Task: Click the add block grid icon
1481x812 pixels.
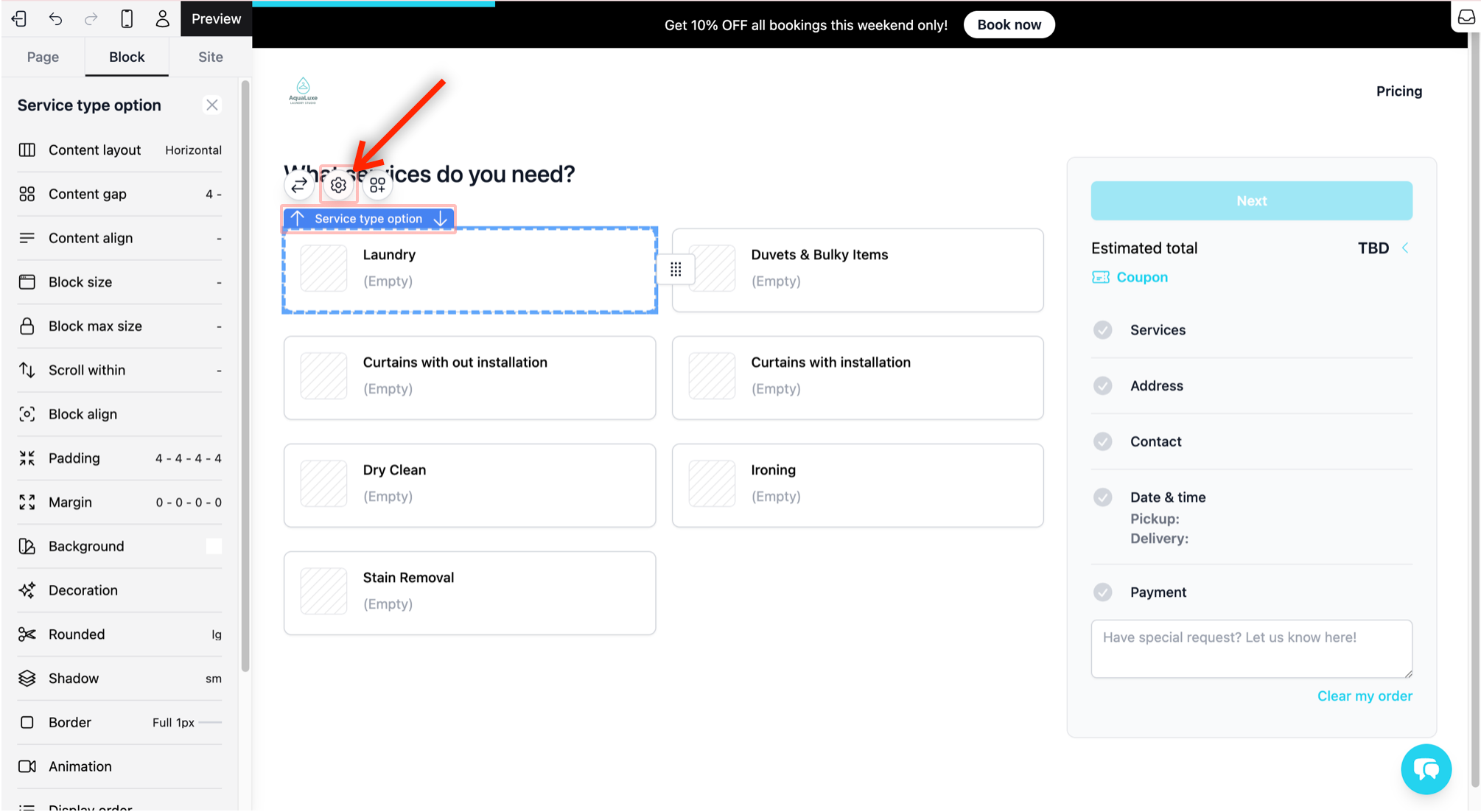Action: point(377,185)
